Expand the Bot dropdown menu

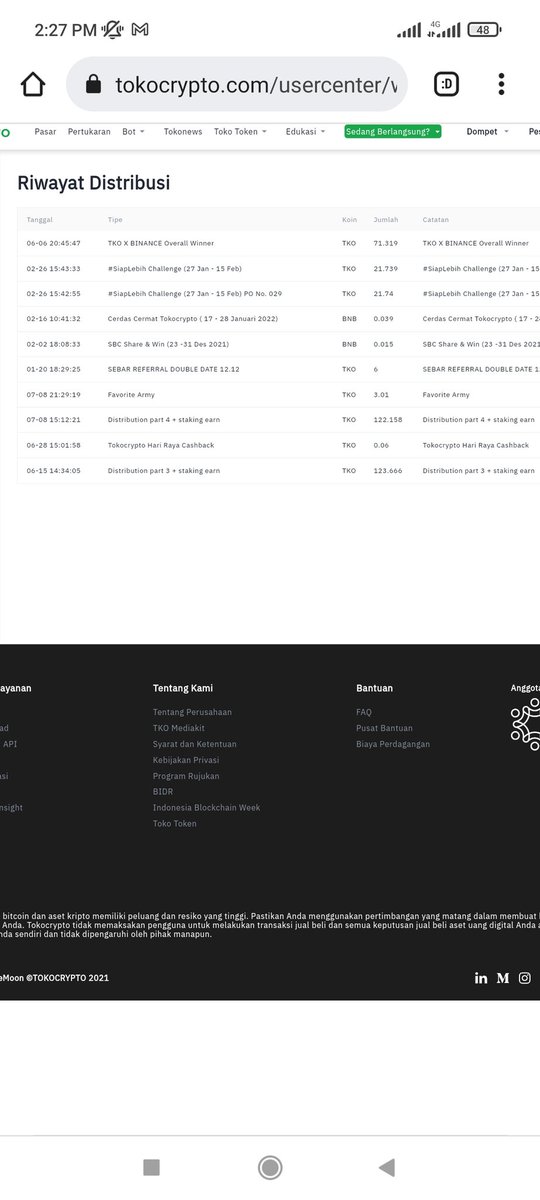(x=133, y=131)
